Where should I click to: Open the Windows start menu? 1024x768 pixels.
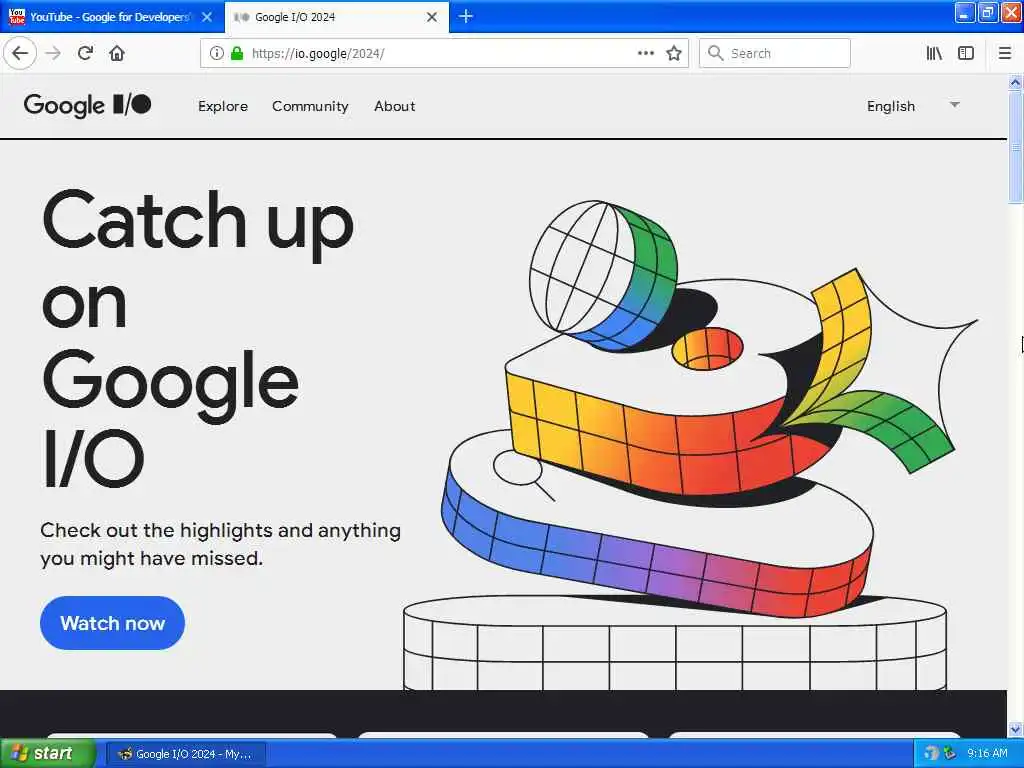(x=47, y=753)
